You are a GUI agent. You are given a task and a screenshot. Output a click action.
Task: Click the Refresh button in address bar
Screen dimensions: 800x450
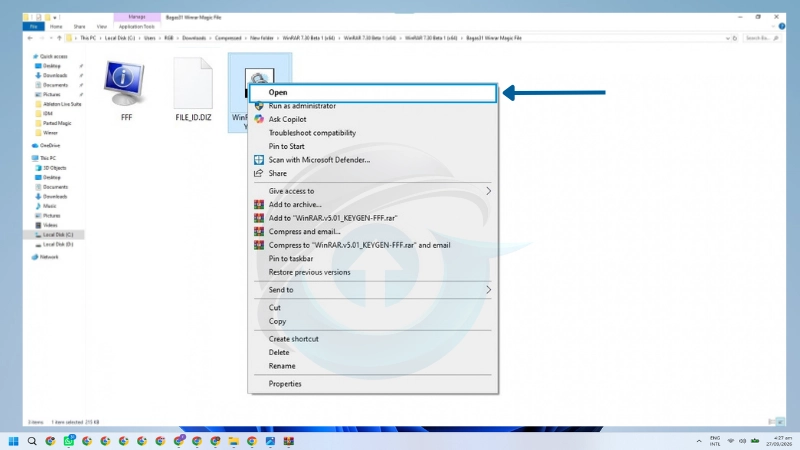pyautogui.click(x=735, y=38)
